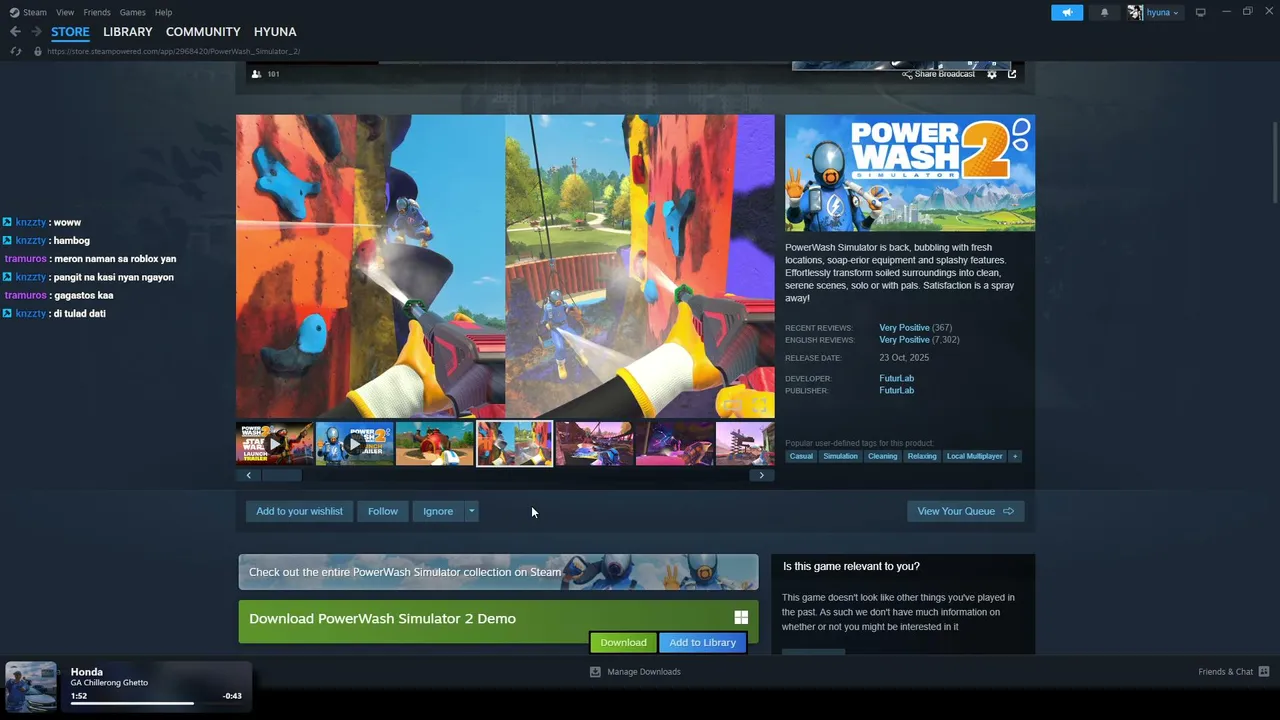Image resolution: width=1280 pixels, height=720 pixels.
Task: Open recent reviews Very Positive link
Action: [x=904, y=328]
